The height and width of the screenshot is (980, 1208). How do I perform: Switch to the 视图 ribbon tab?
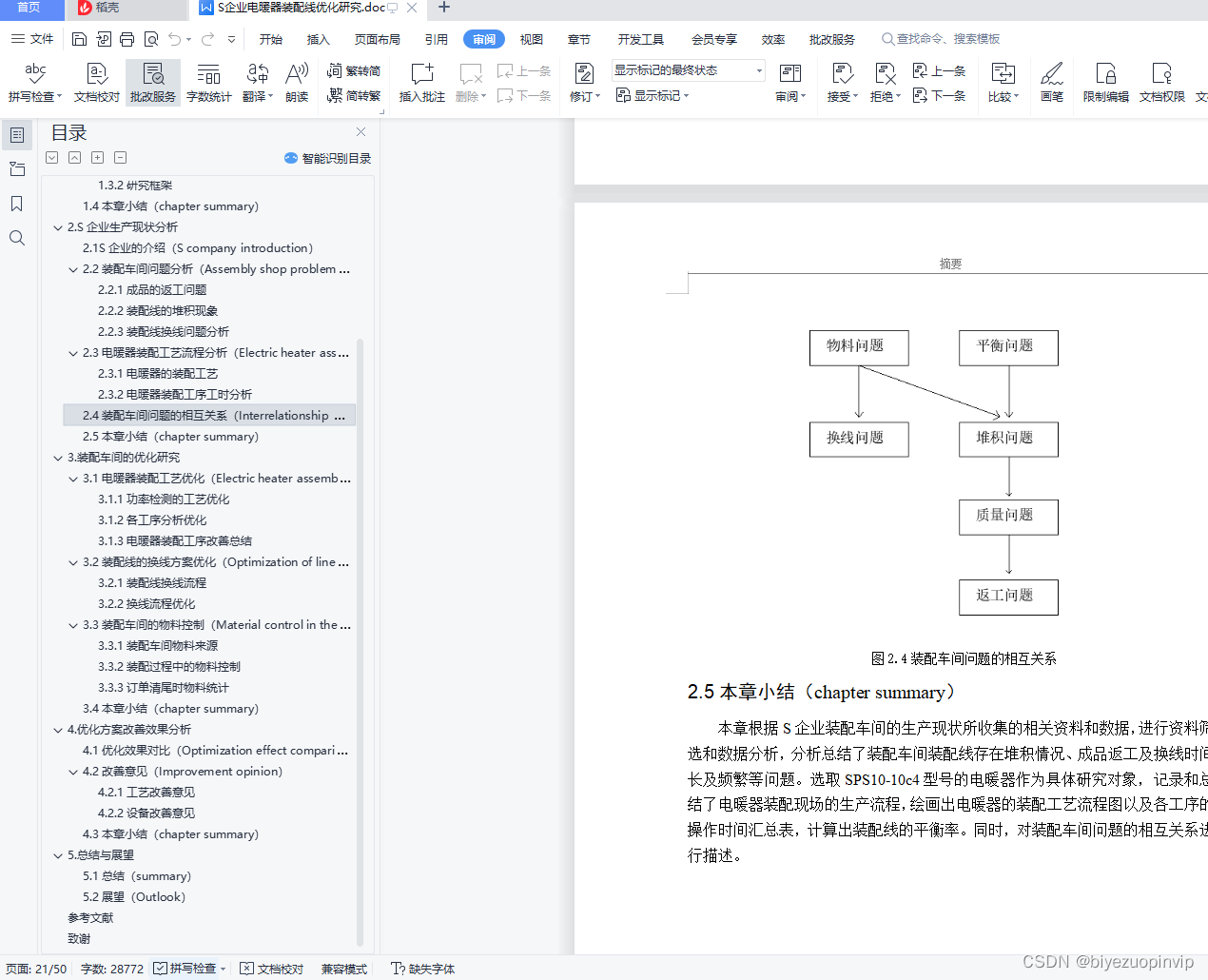coord(532,39)
